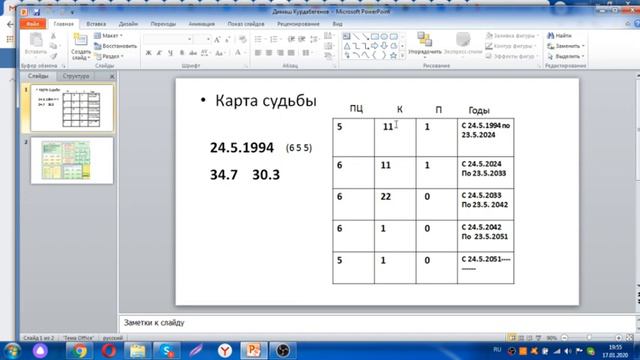Toggle strikethrough formatting
The width and height of the screenshot is (640, 360).
pos(193,53)
